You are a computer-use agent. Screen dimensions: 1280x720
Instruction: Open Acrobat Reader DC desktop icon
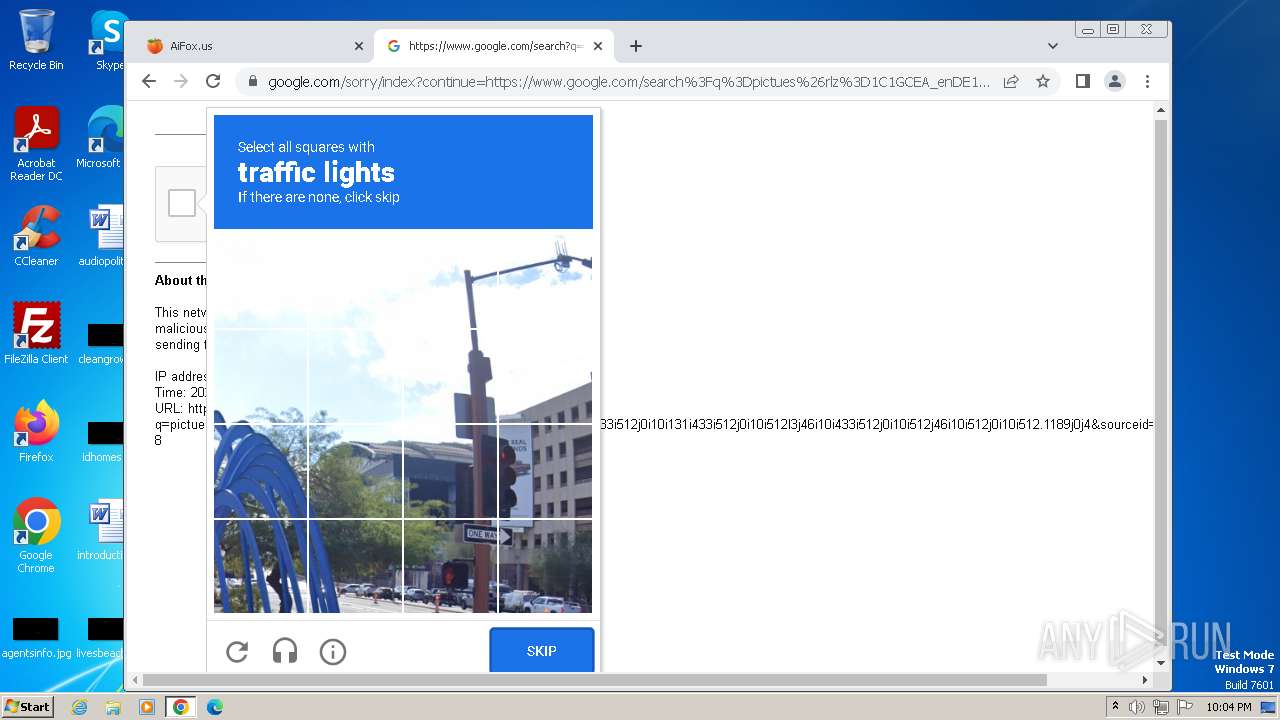(x=36, y=145)
